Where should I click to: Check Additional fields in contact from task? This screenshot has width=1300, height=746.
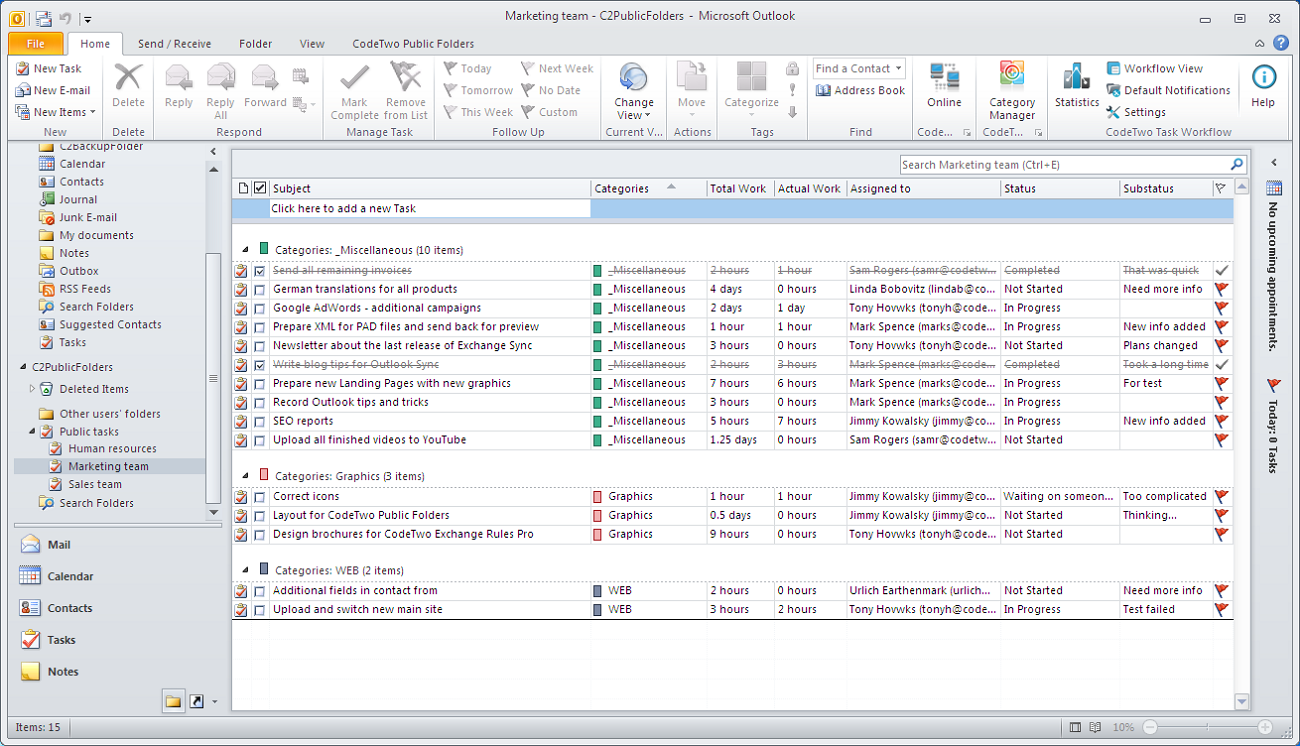pos(260,590)
